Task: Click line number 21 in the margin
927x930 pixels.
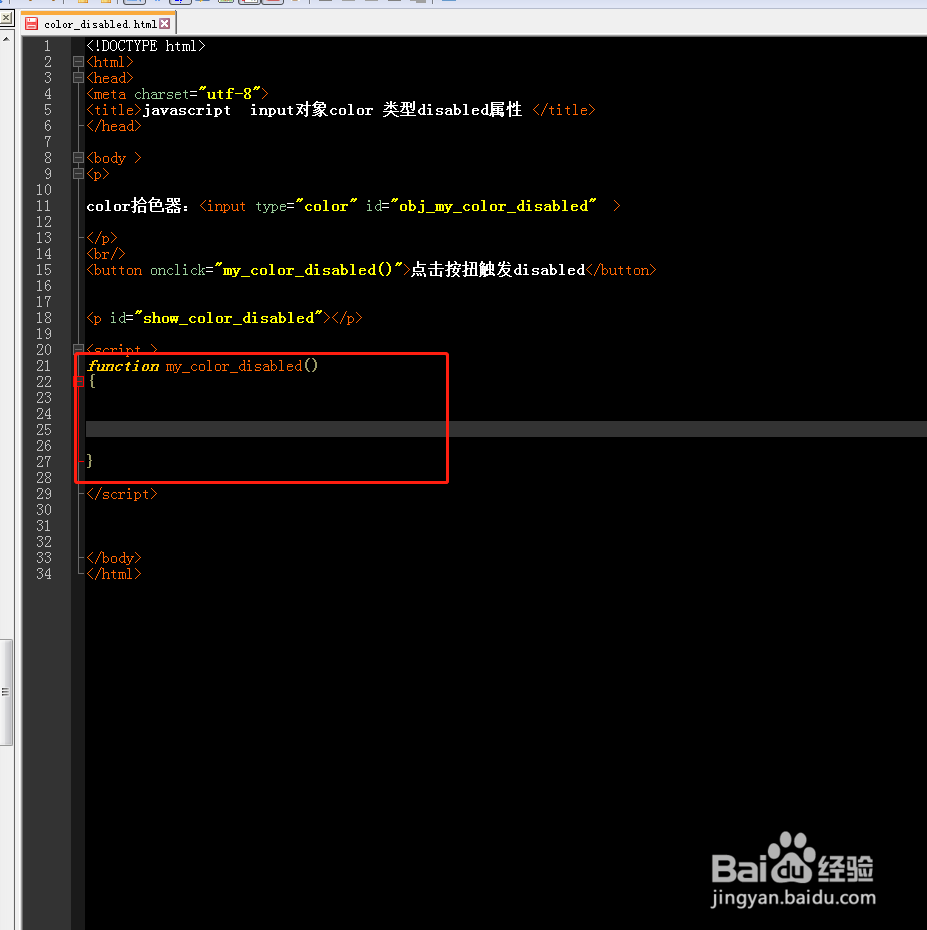Action: click(x=44, y=366)
